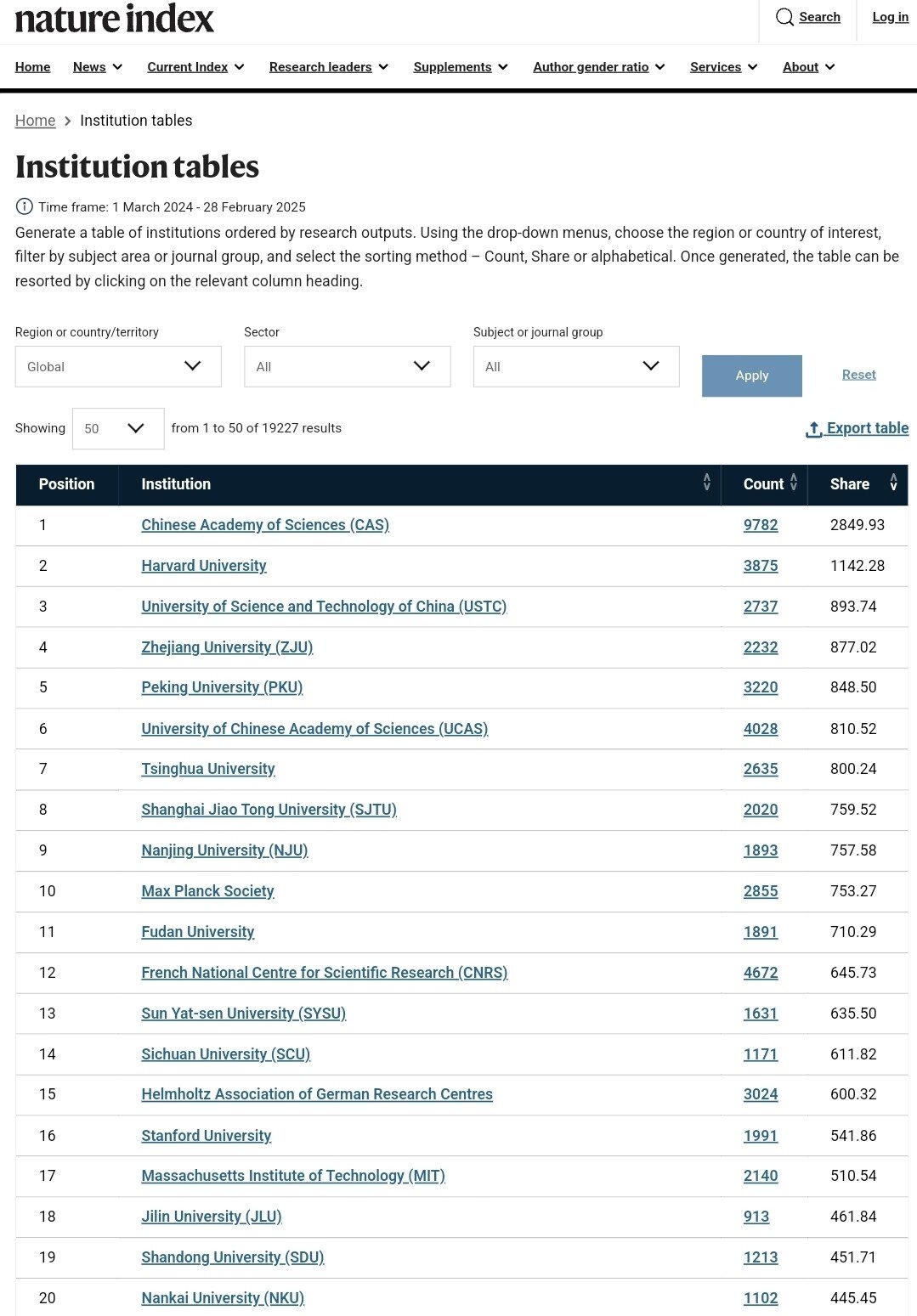Expand the Research leaders menu
This screenshot has width=917, height=1316.
(329, 67)
